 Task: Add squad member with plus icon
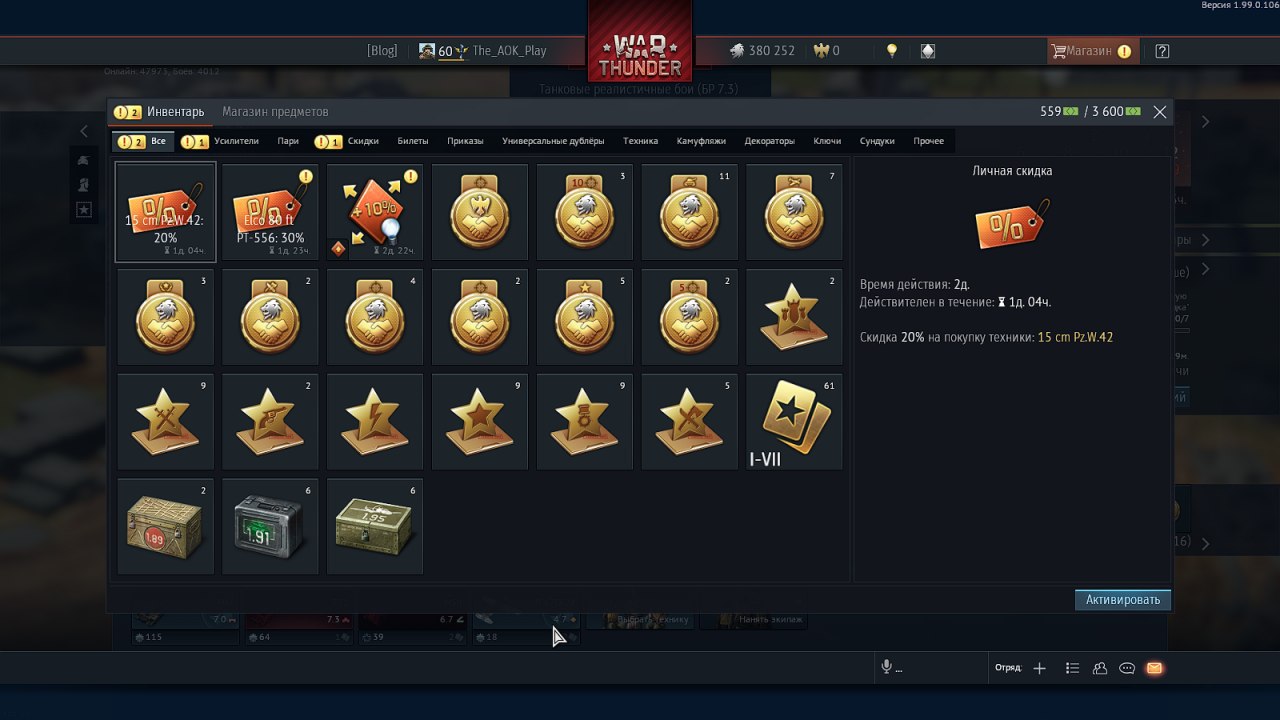tap(1039, 668)
